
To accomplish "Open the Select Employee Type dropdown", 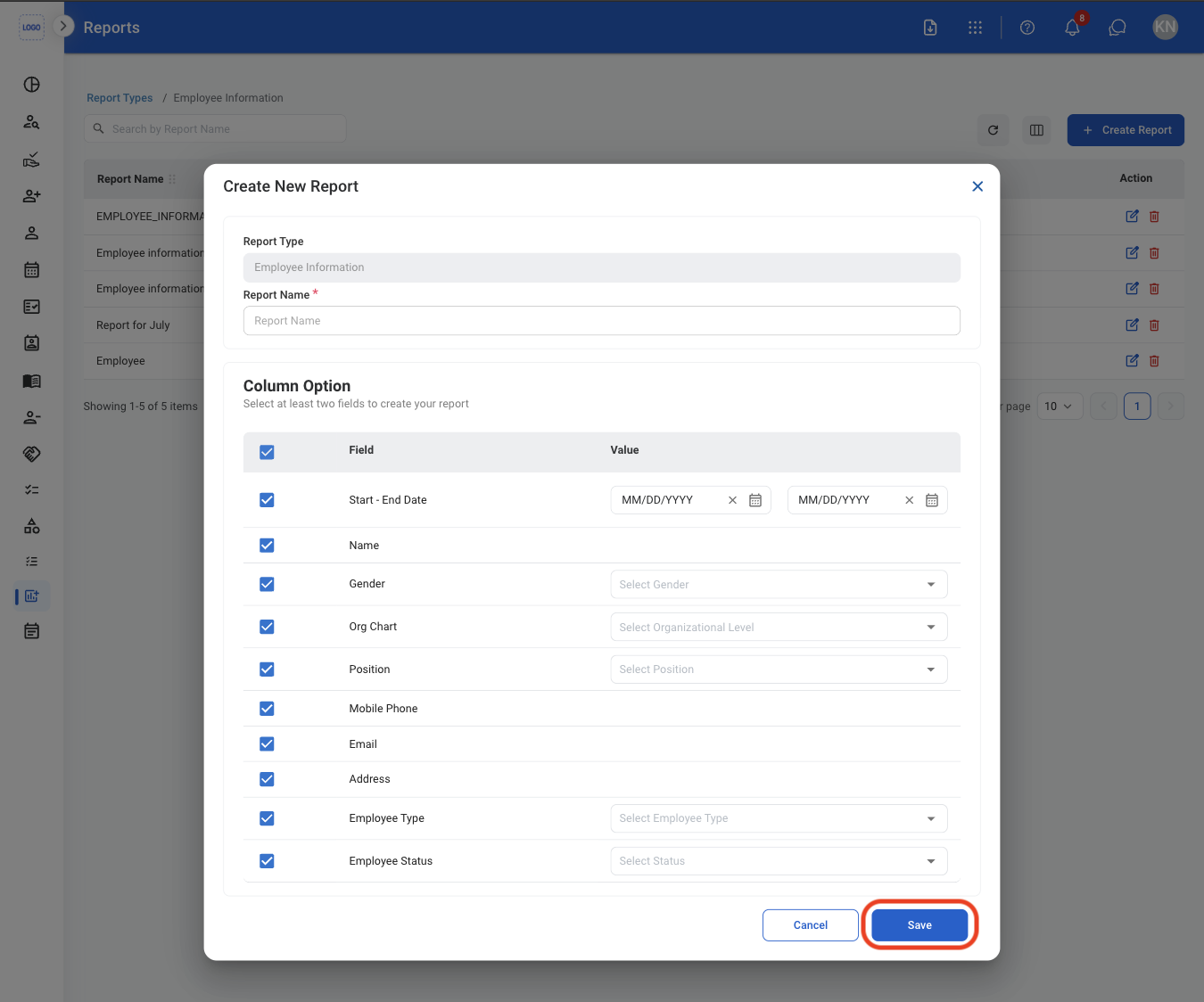I will (x=779, y=818).
